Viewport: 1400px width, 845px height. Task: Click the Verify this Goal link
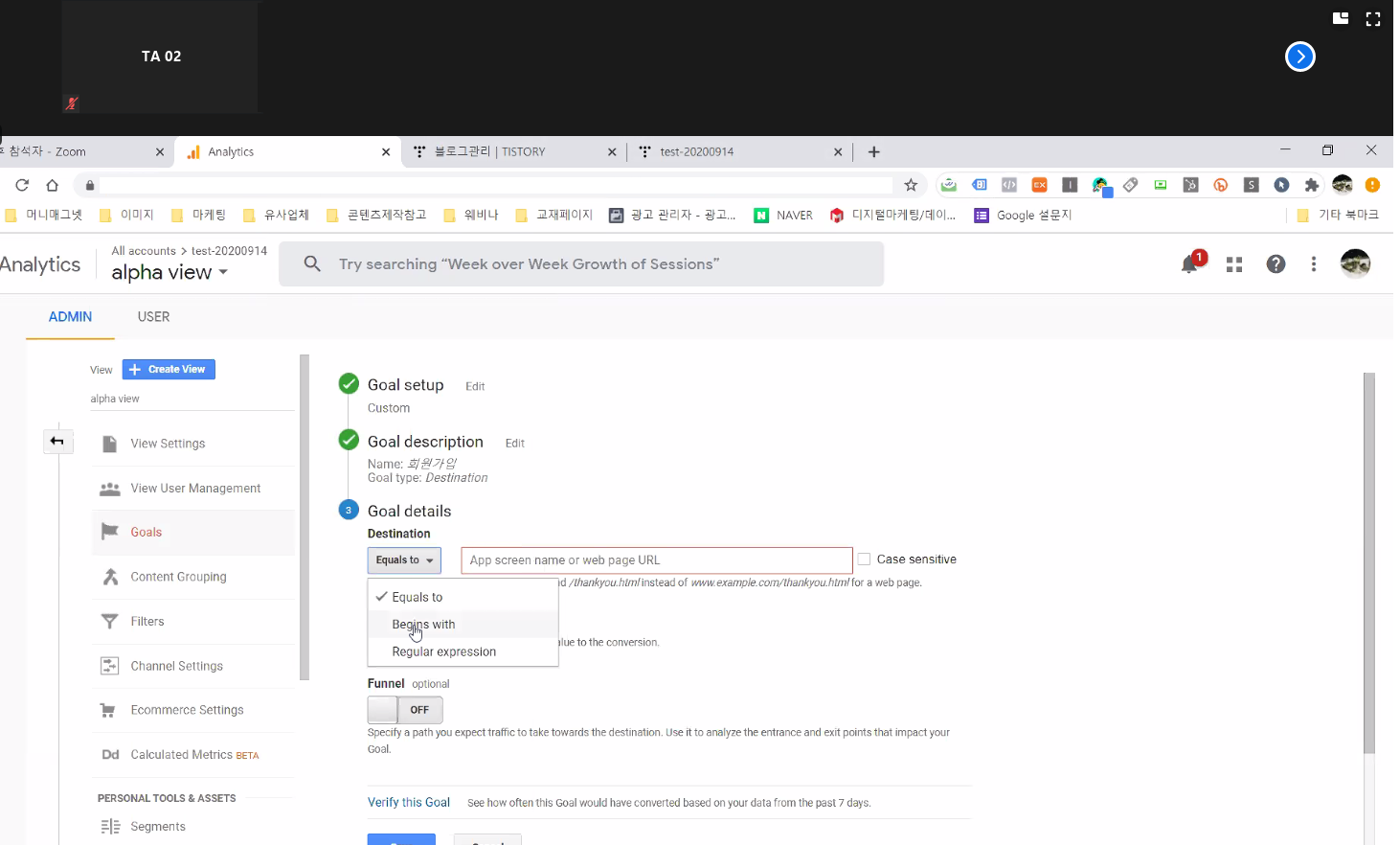(408, 803)
